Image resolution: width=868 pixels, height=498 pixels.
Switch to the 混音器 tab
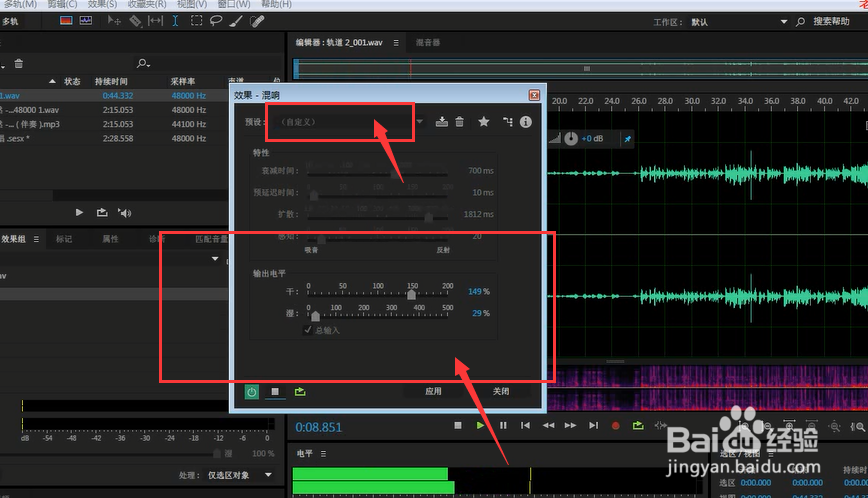pyautogui.click(x=428, y=43)
